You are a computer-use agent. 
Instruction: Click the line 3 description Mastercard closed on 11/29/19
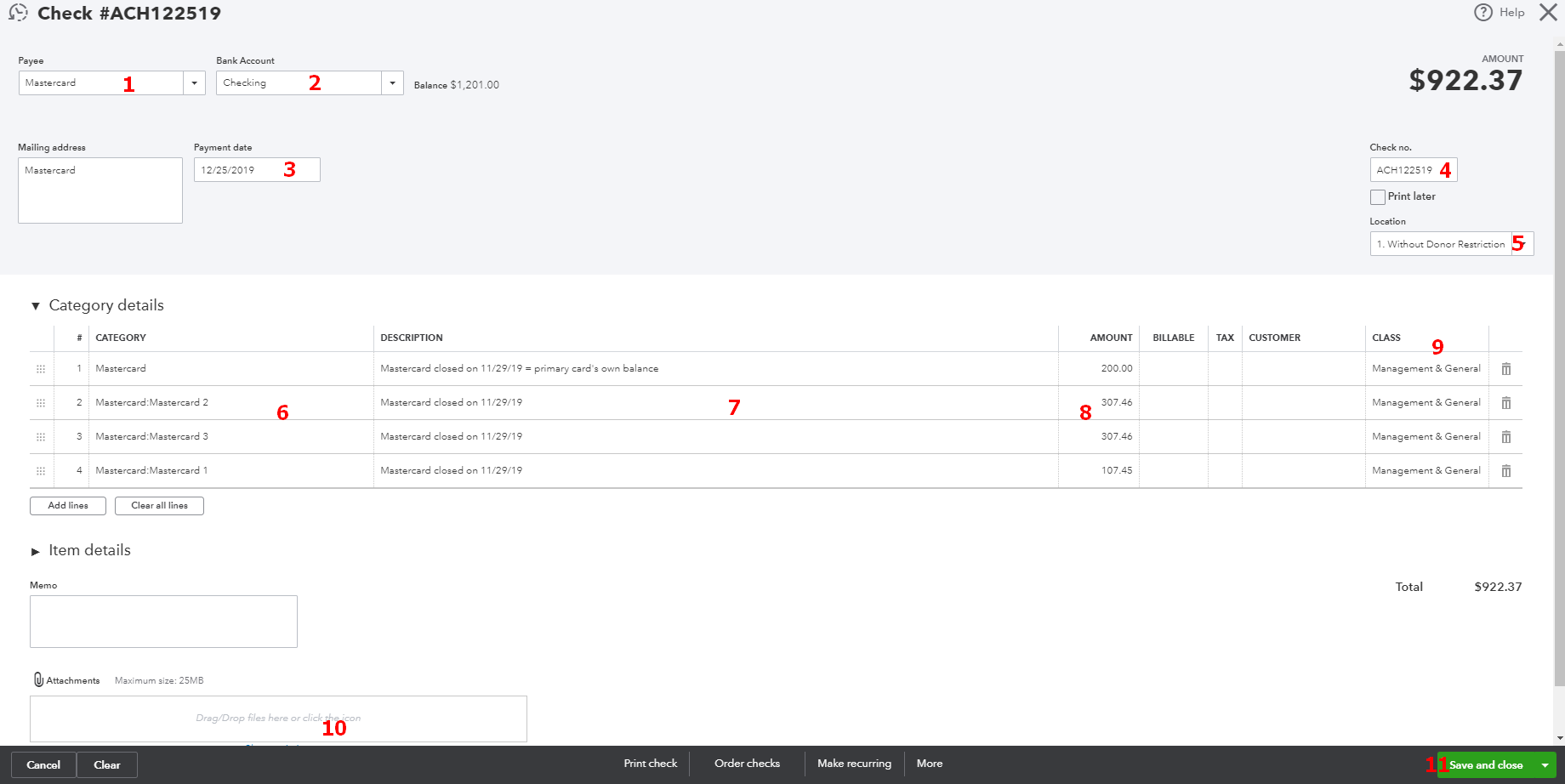(716, 436)
